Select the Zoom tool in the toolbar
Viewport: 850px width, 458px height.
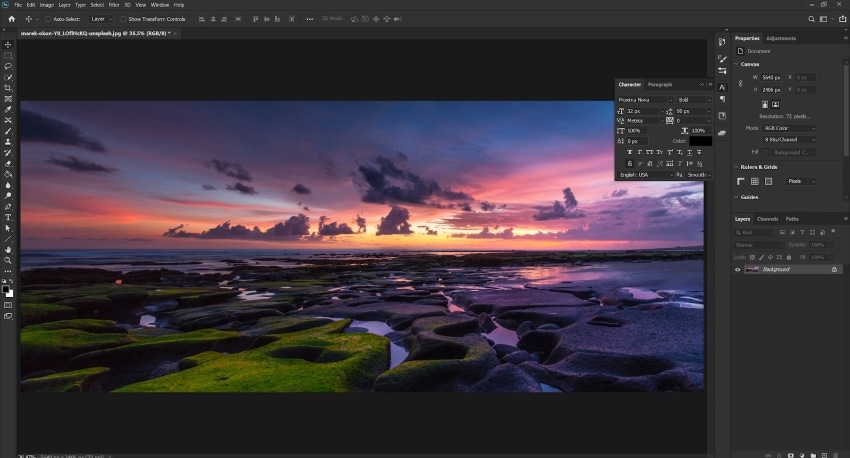pyautogui.click(x=8, y=260)
